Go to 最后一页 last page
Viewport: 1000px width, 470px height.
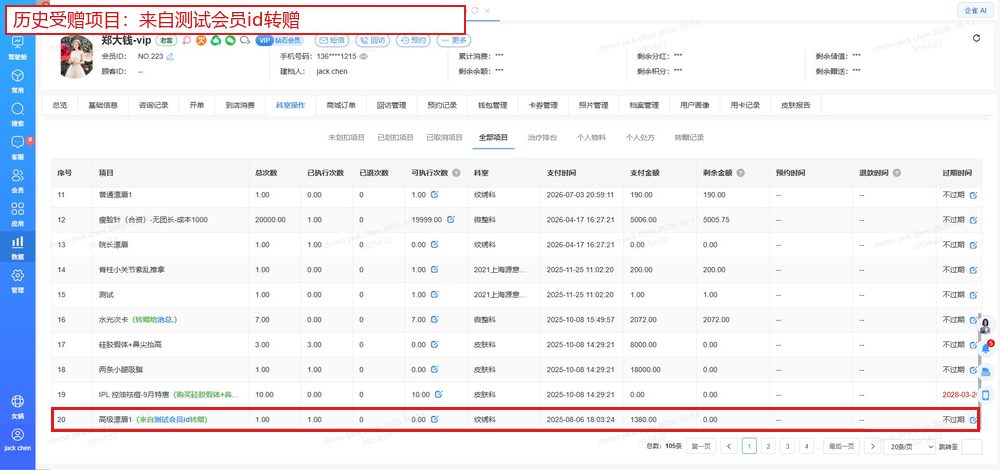click(x=841, y=446)
